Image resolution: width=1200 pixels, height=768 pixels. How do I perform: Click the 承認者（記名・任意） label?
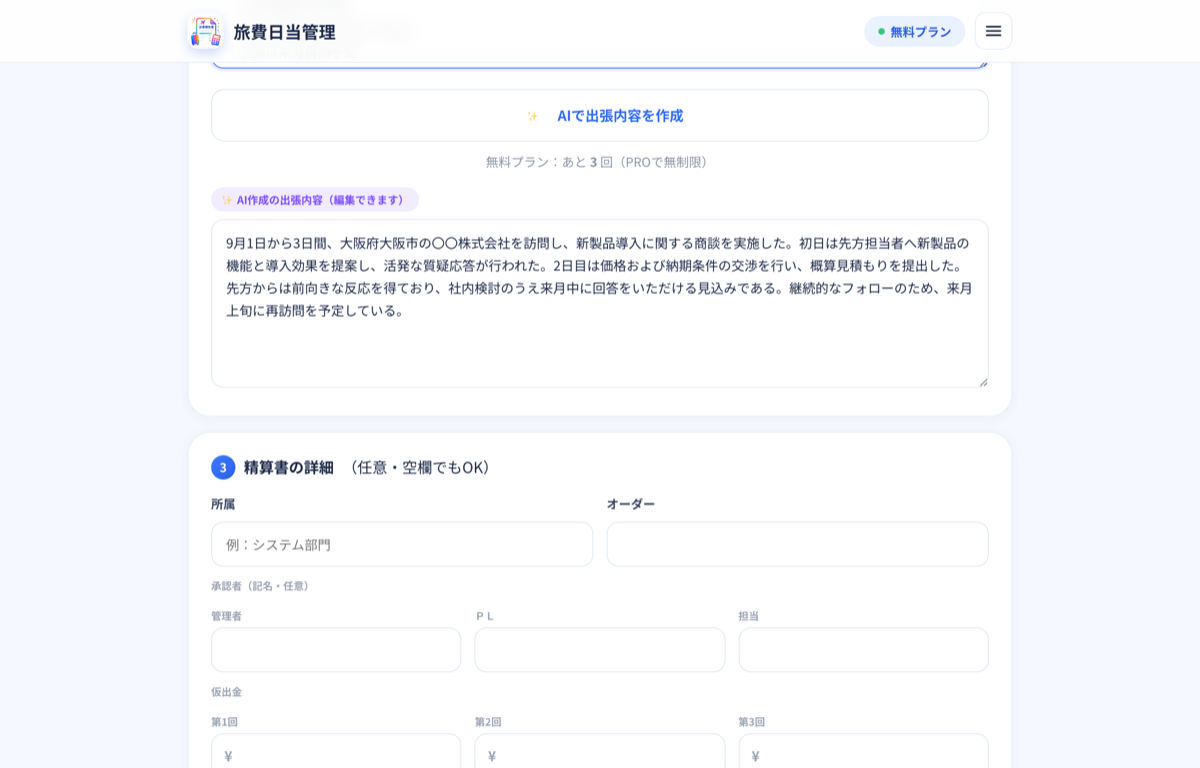pyautogui.click(x=262, y=586)
